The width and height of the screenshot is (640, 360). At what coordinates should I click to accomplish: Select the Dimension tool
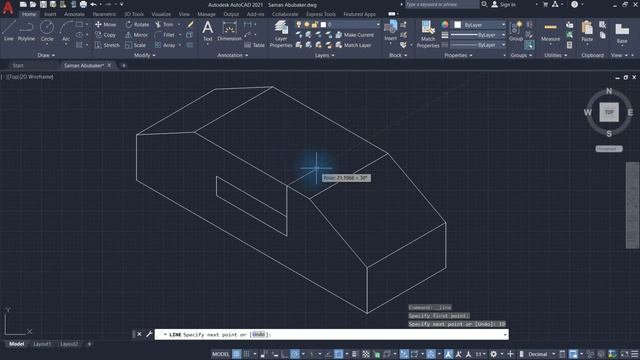[x=229, y=31]
